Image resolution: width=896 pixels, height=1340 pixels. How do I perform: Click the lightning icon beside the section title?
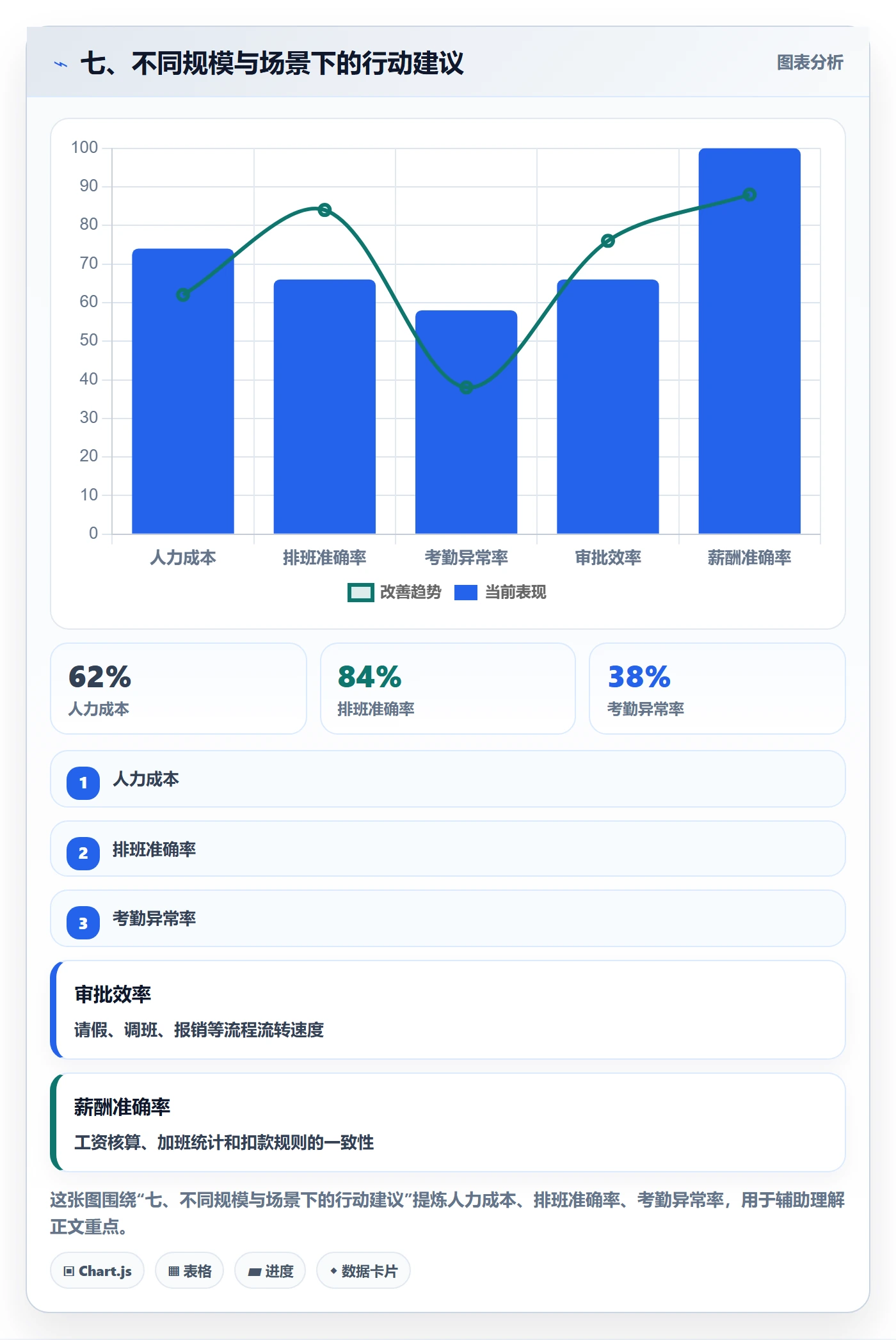[x=61, y=64]
